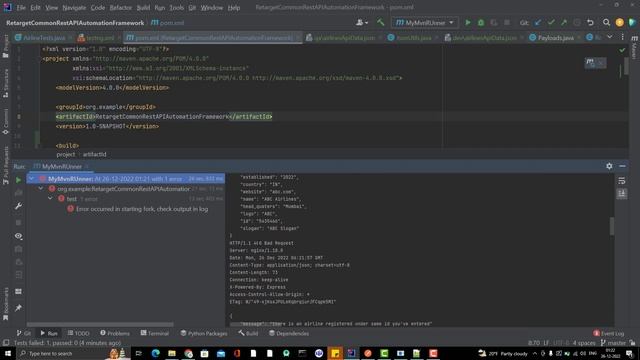
Task: Click the master git branch widget
Action: coord(613,343)
